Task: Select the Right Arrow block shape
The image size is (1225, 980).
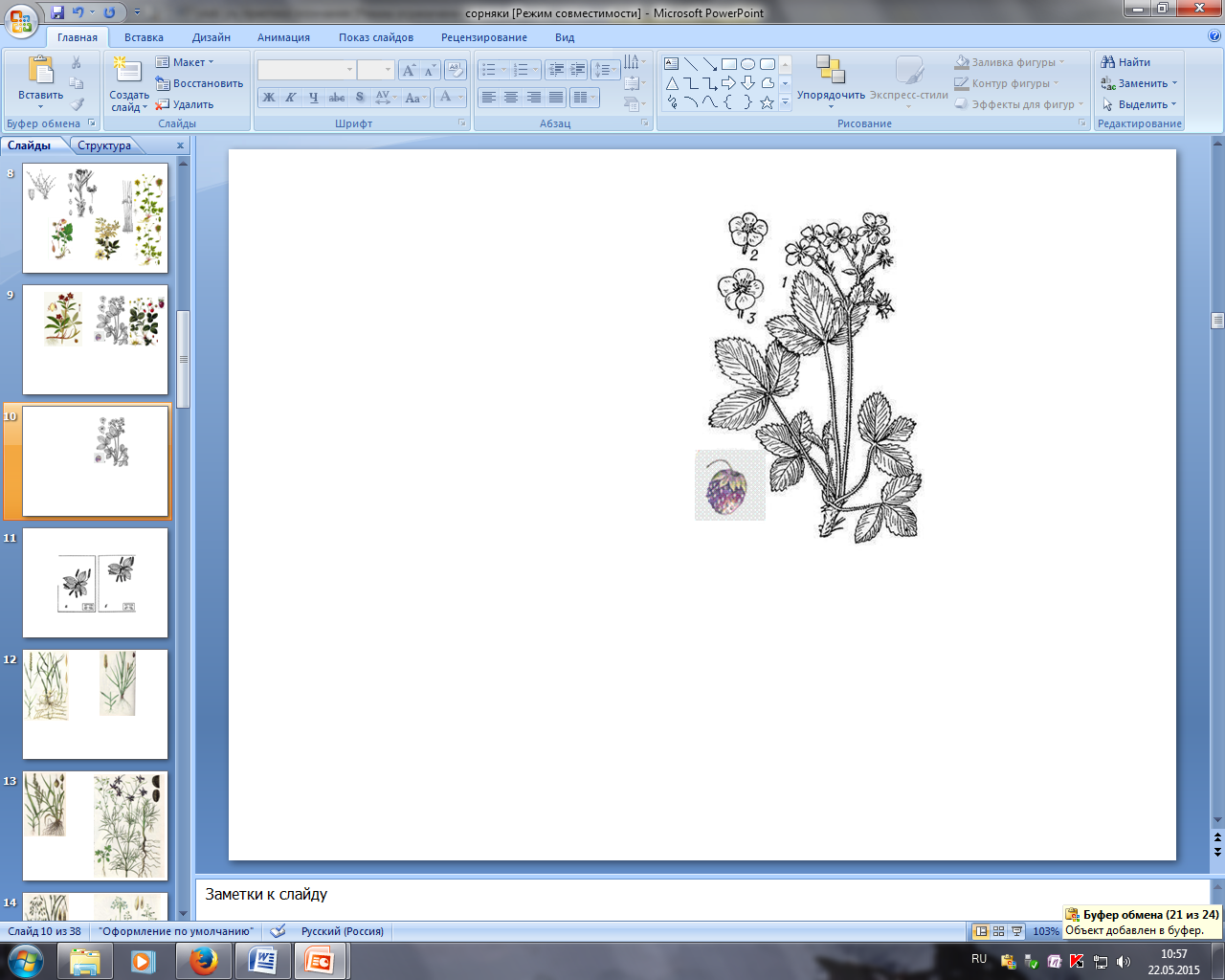Action: (x=729, y=83)
